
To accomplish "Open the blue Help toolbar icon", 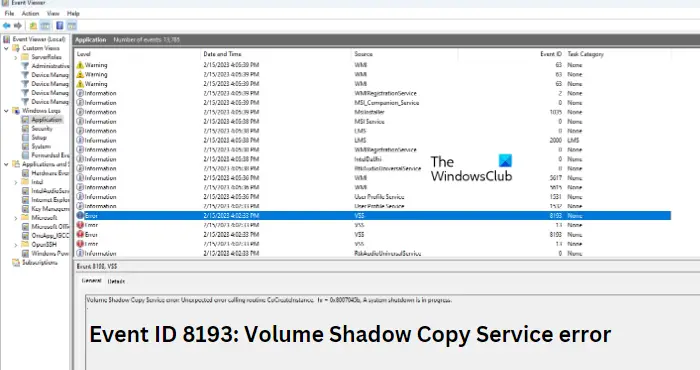I will pyautogui.click(x=59, y=25).
